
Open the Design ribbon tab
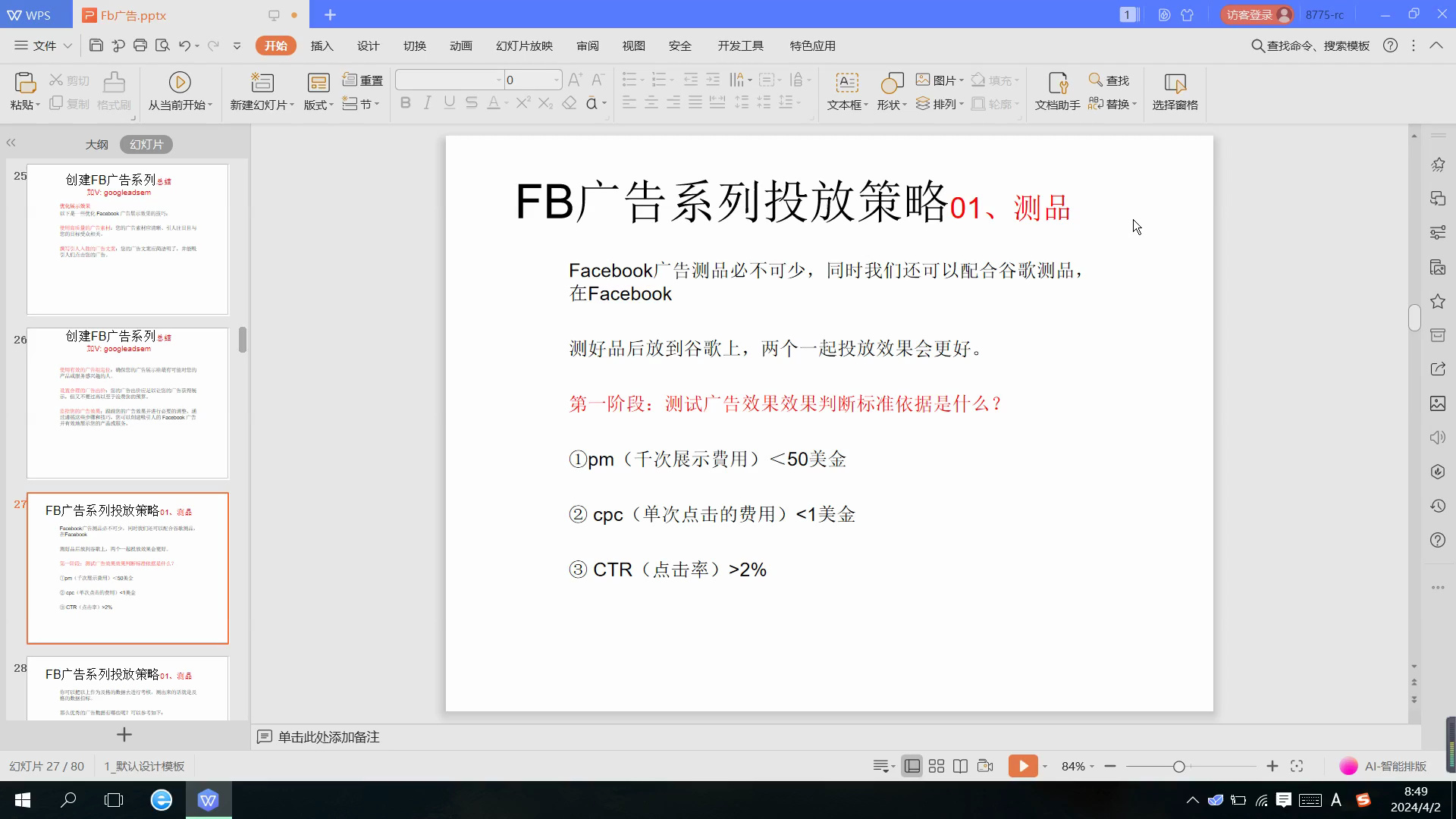[368, 45]
